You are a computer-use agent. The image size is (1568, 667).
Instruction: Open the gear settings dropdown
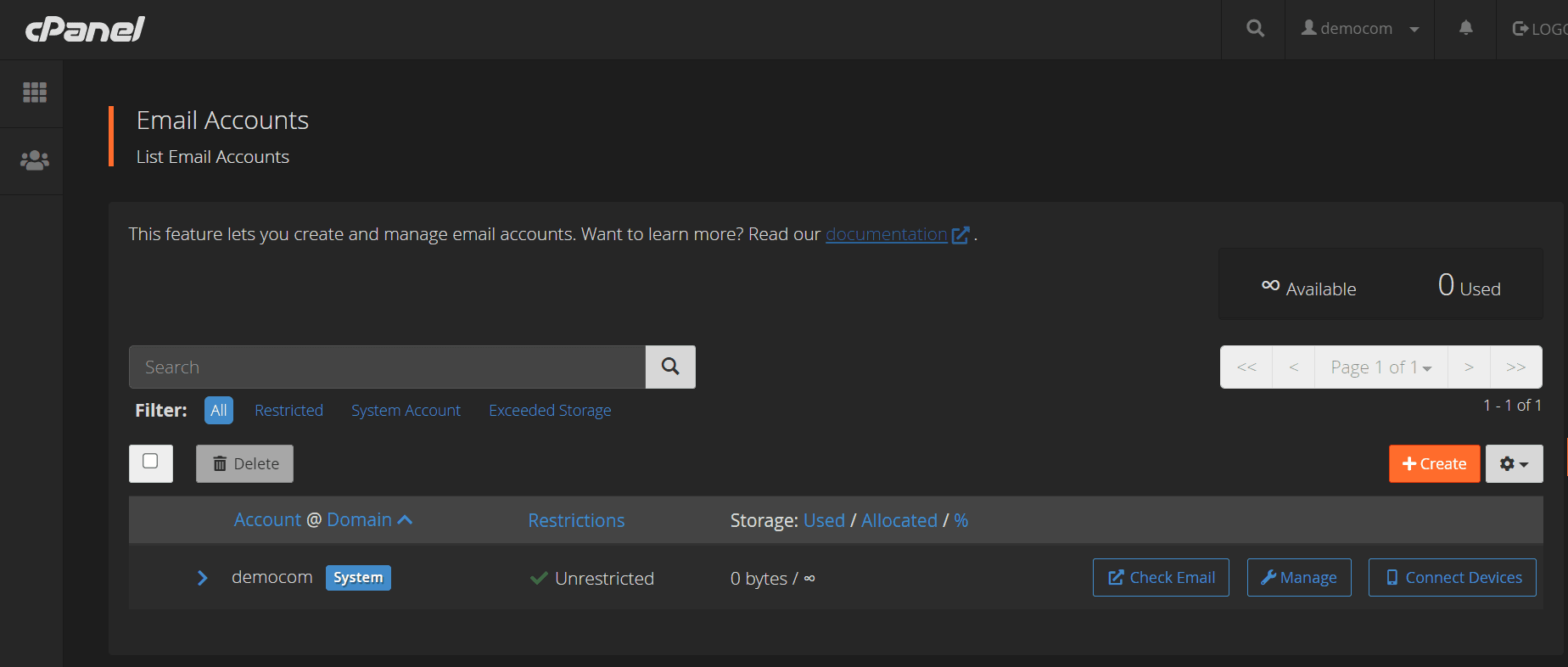point(1514,464)
